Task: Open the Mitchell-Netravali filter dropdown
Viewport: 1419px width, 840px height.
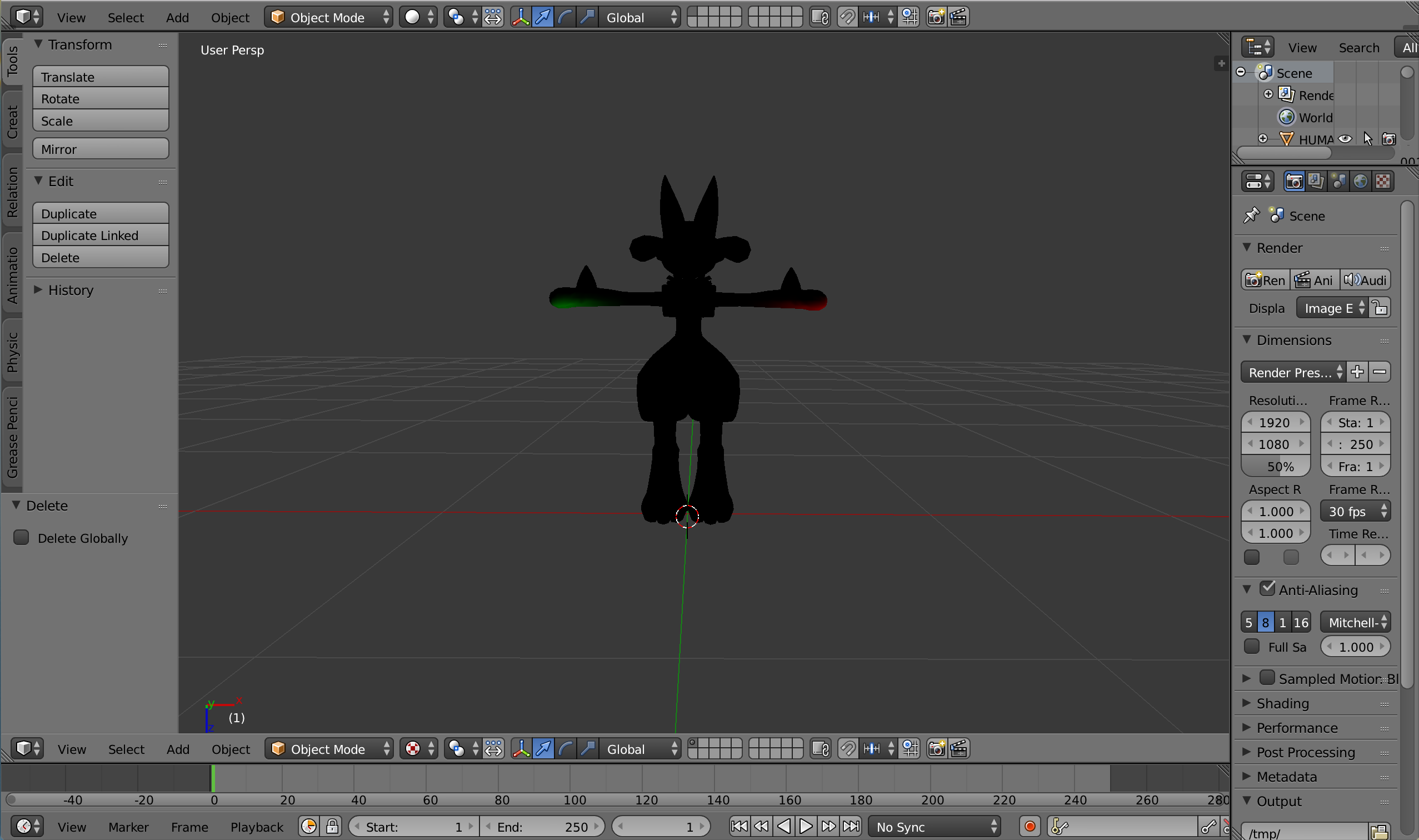Action: (x=1355, y=622)
